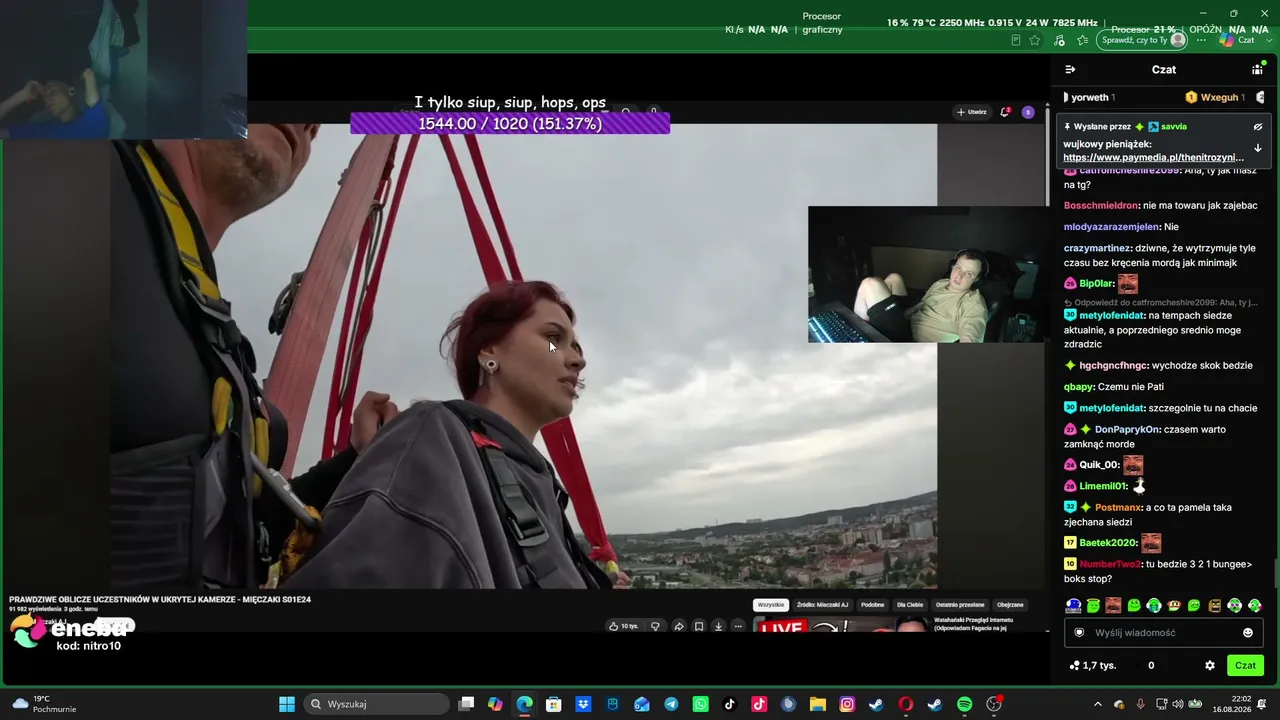Click the Wyszukaj taskbar search box
The image size is (1280, 720).
pos(375,704)
